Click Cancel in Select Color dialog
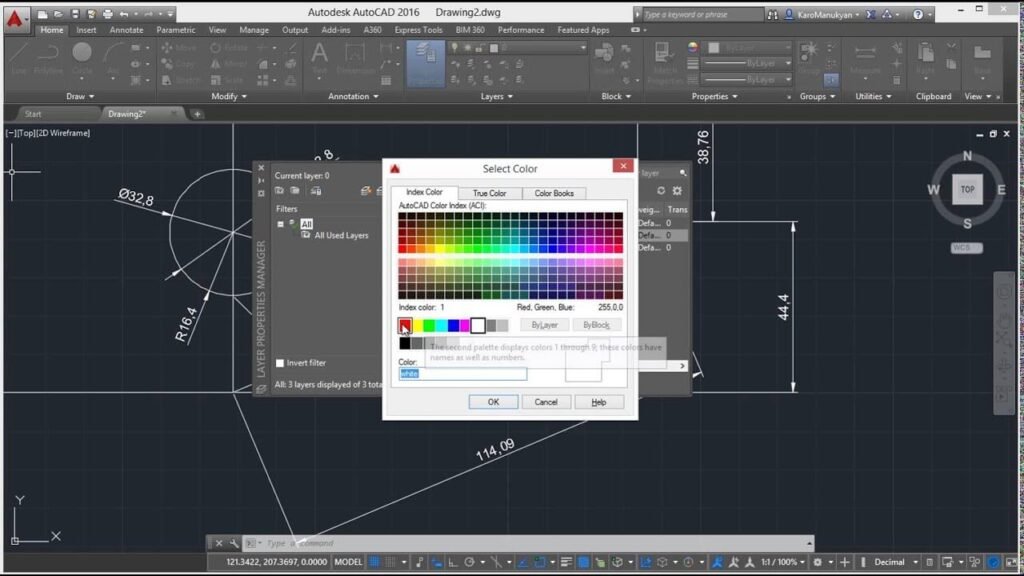This screenshot has width=1024, height=576. point(546,402)
